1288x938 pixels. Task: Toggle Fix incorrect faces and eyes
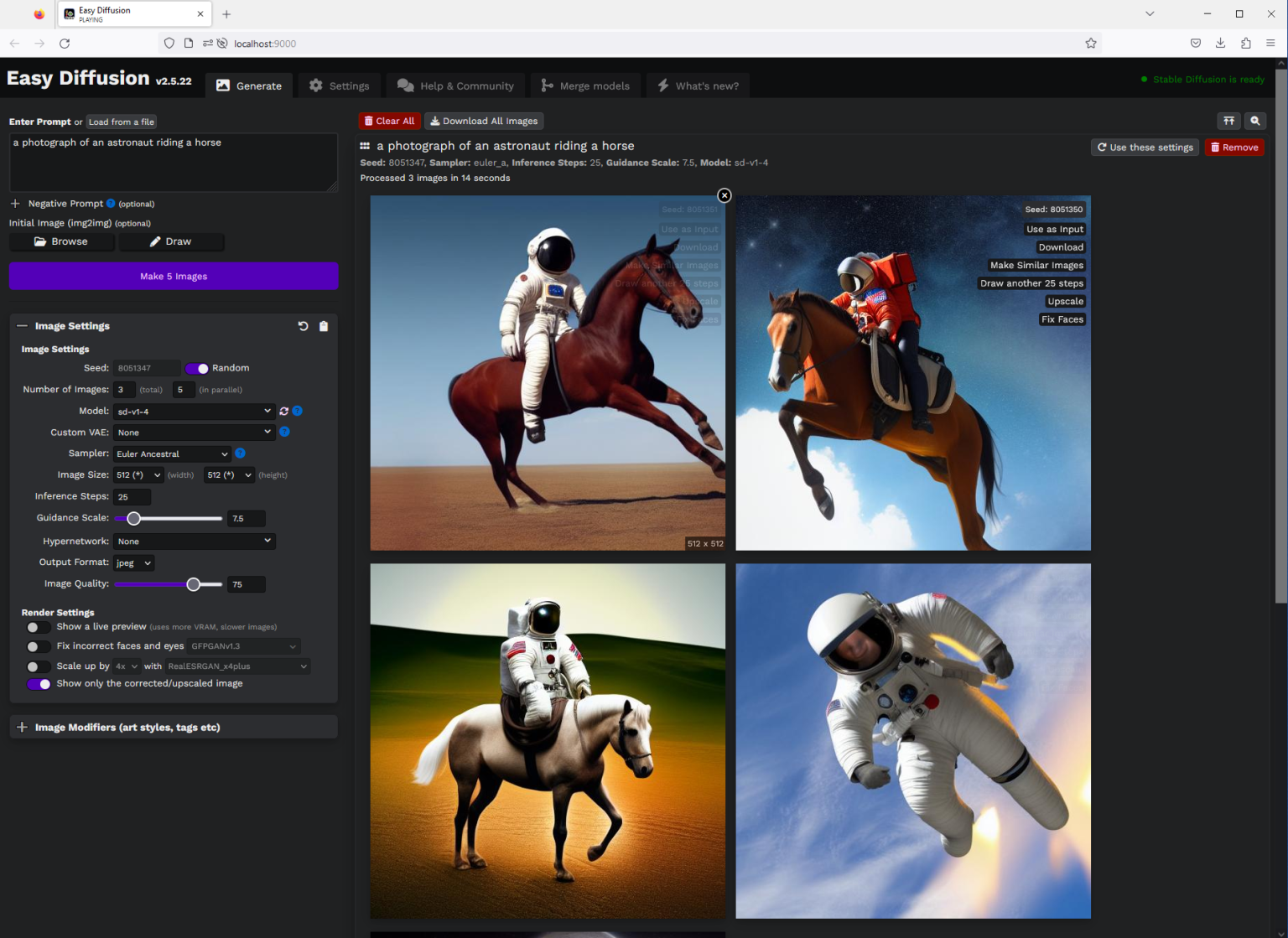(x=38, y=646)
